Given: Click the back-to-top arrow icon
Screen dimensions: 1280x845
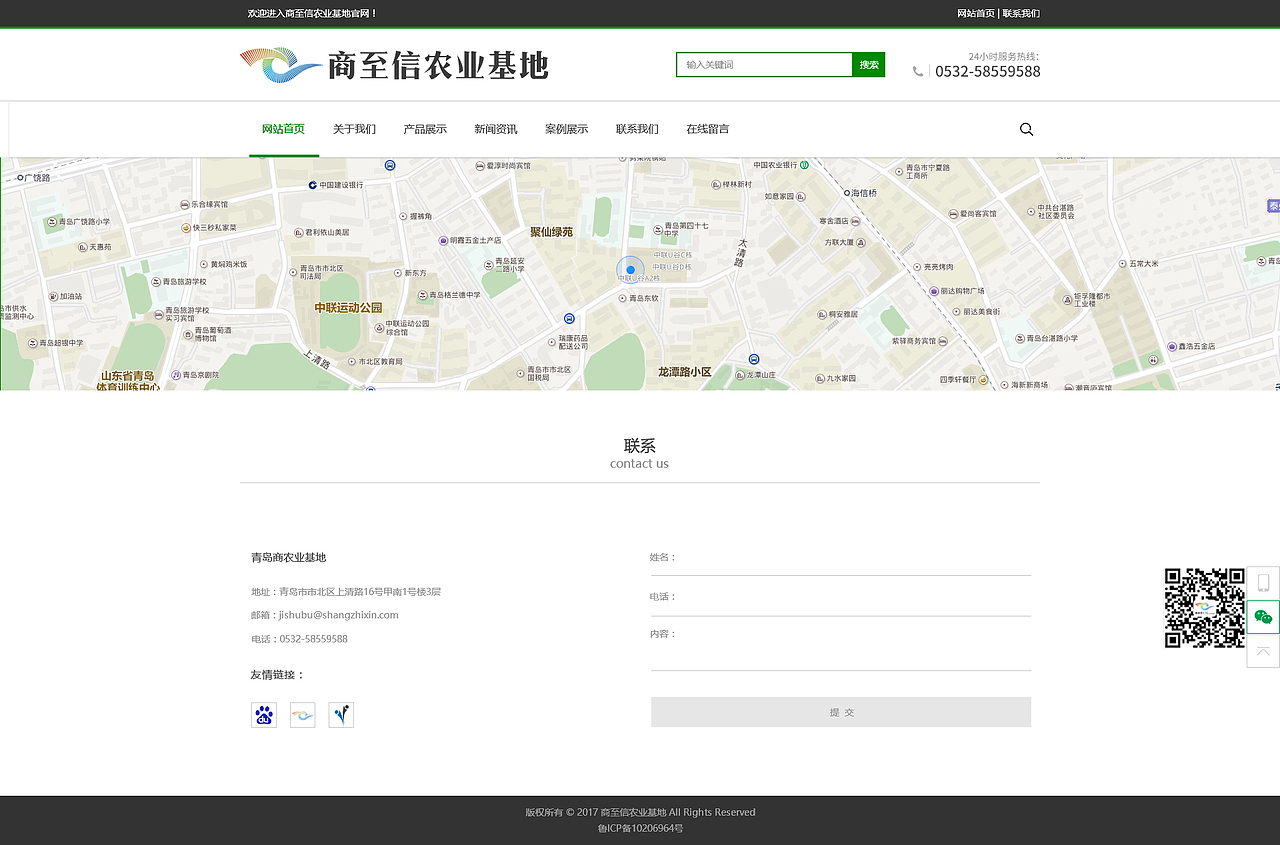Looking at the screenshot, I should 1264,650.
